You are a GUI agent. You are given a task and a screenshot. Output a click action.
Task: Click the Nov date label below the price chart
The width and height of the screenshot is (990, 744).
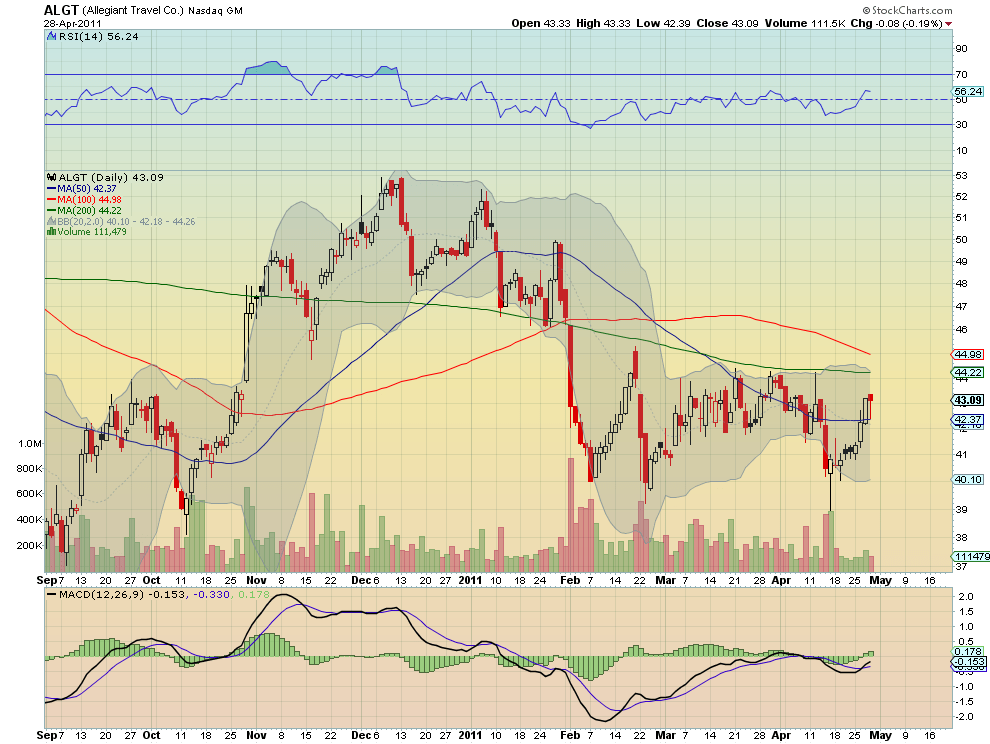pyautogui.click(x=256, y=580)
